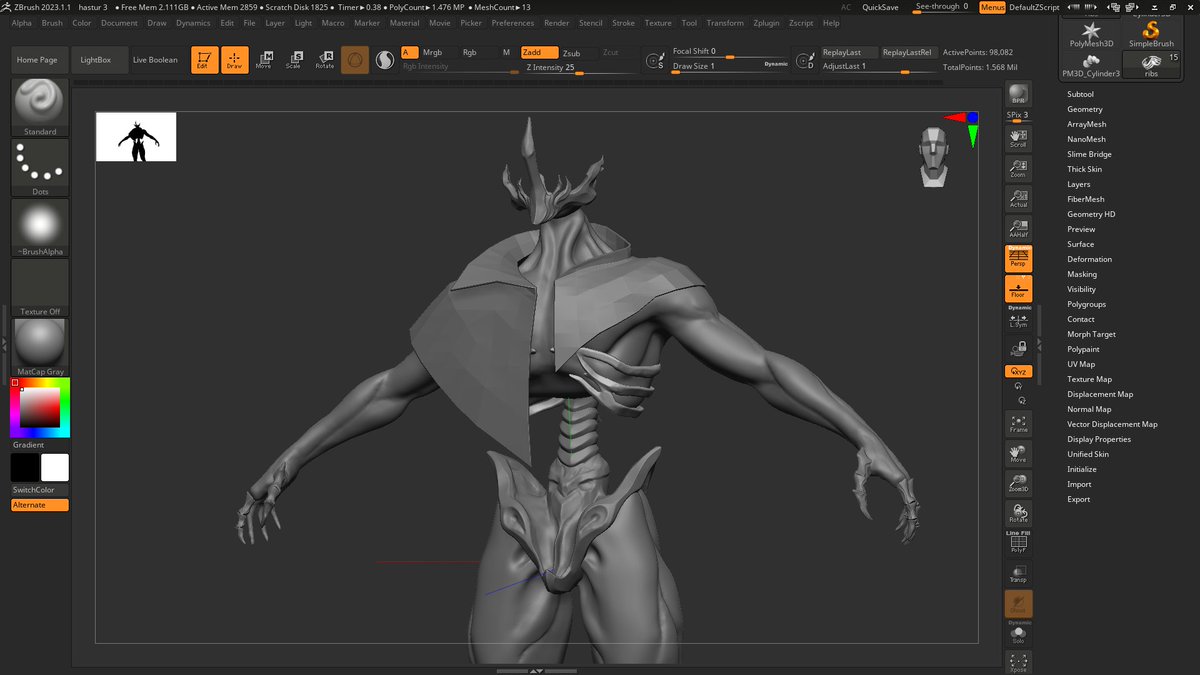
Task: Toggle Solo mode
Action: tap(1018, 633)
